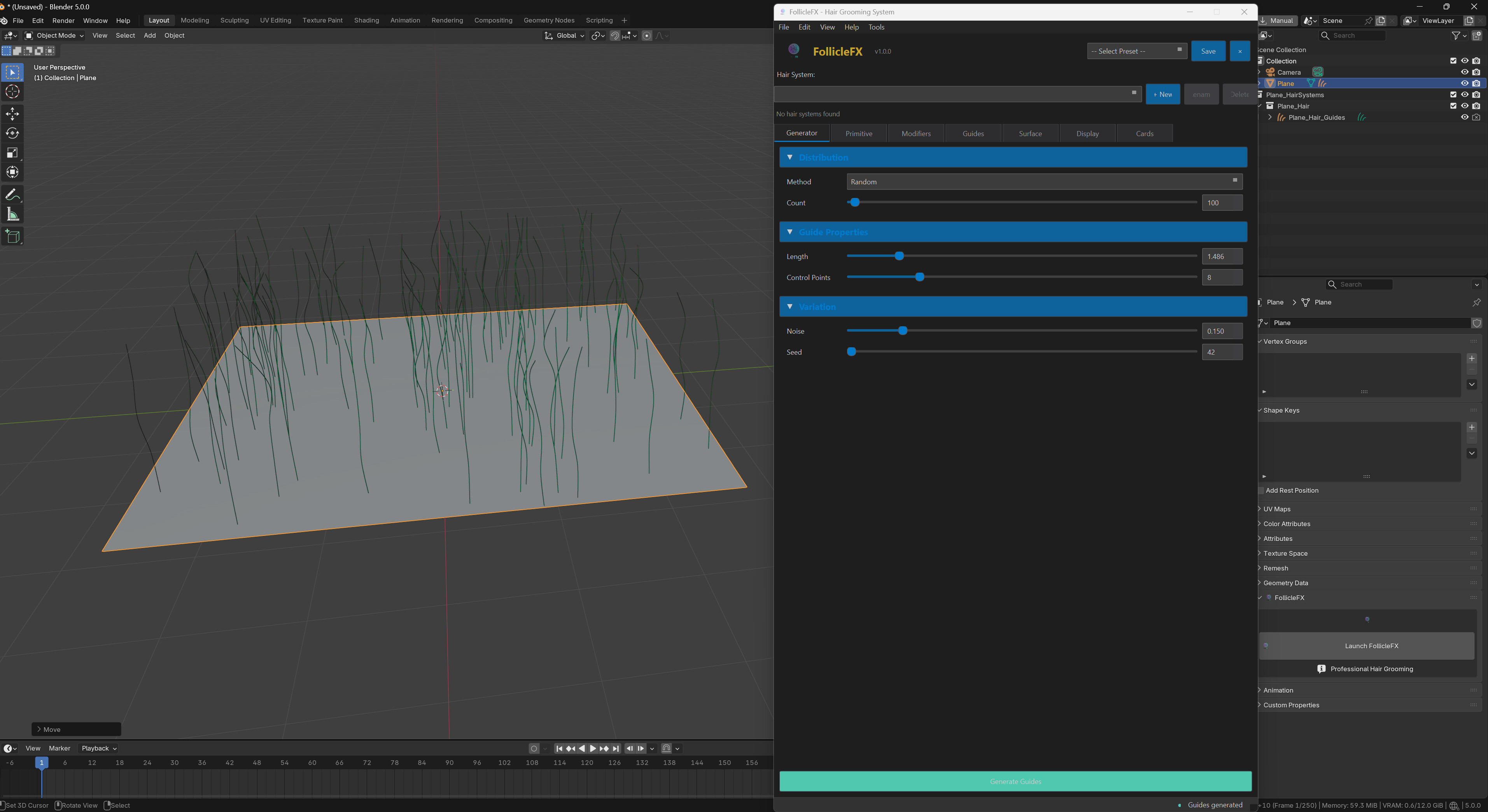Adjust the Count slider handle
The width and height of the screenshot is (1488, 812).
855,202
